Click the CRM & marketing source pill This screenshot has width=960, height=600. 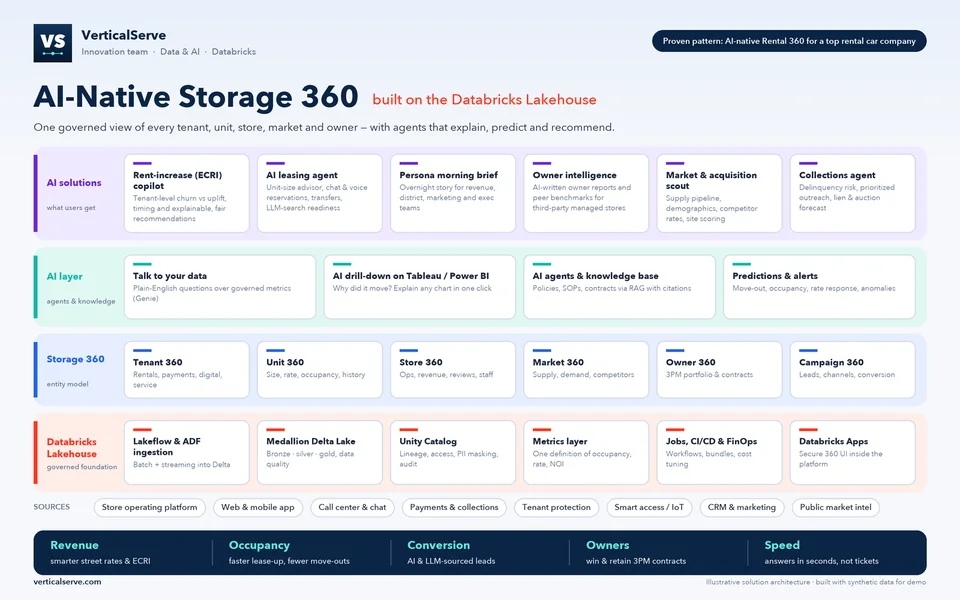pyautogui.click(x=741, y=508)
